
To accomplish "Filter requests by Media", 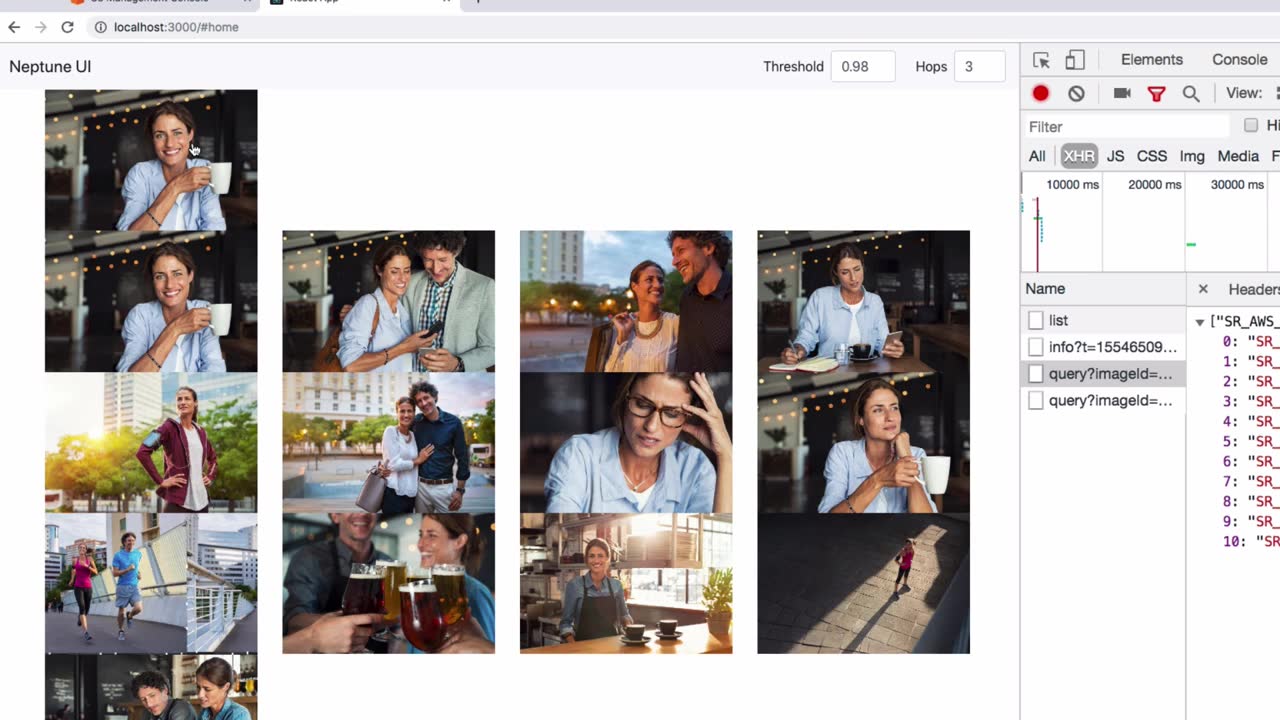I will [1238, 156].
